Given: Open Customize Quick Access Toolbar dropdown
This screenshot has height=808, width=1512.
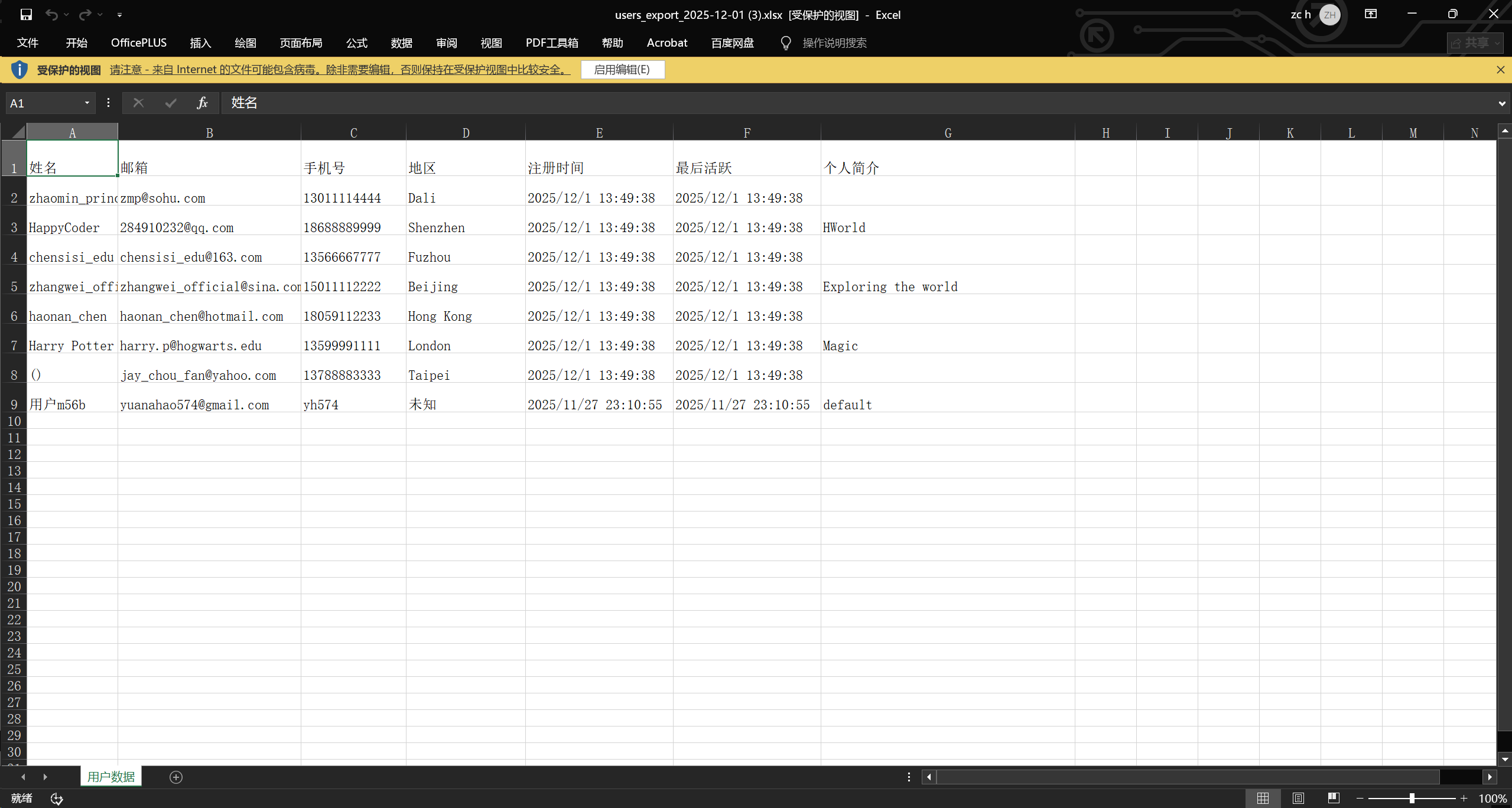Looking at the screenshot, I should (x=119, y=15).
